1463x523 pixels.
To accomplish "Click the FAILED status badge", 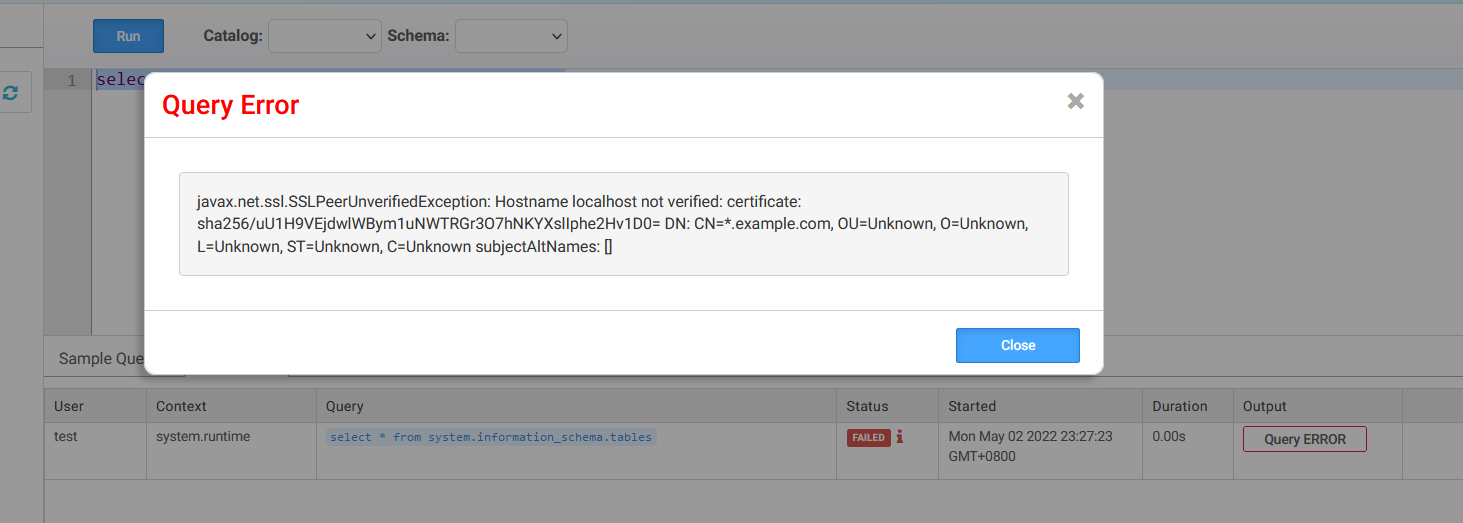I will pos(868,438).
